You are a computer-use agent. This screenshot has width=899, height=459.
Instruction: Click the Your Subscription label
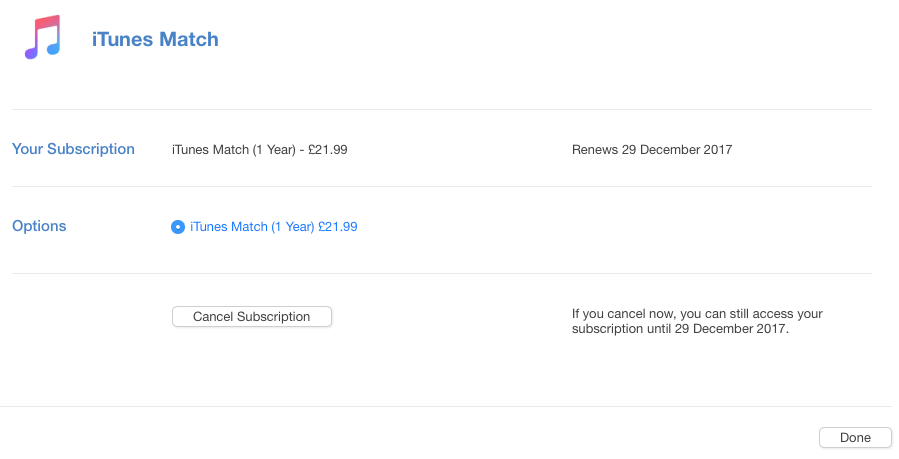point(73,149)
